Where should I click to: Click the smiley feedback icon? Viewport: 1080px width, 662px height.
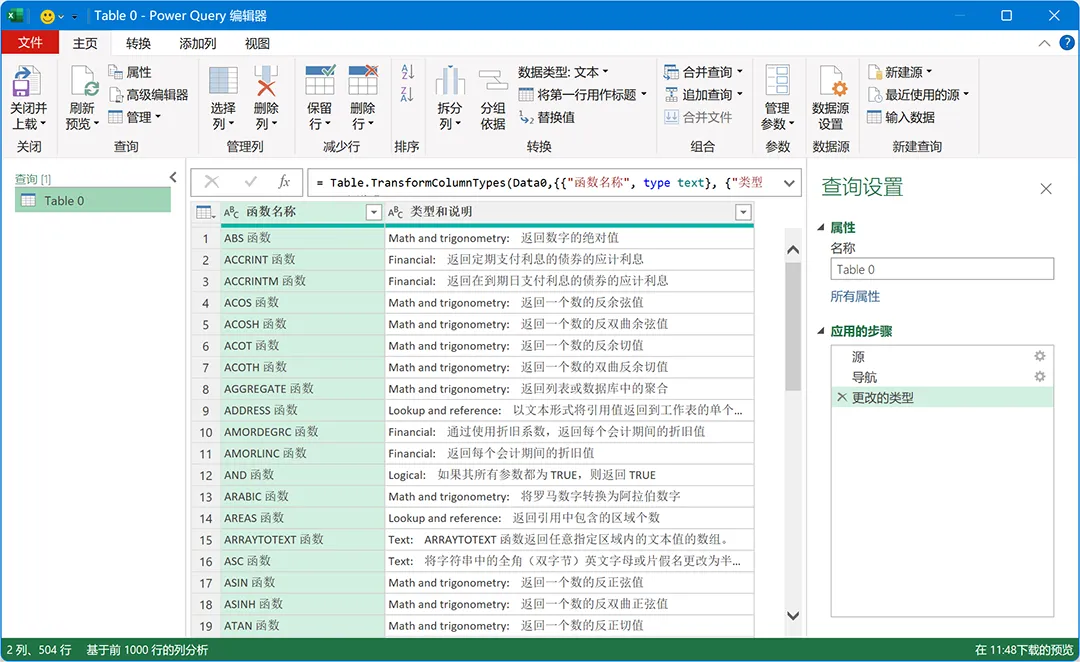pyautogui.click(x=48, y=16)
